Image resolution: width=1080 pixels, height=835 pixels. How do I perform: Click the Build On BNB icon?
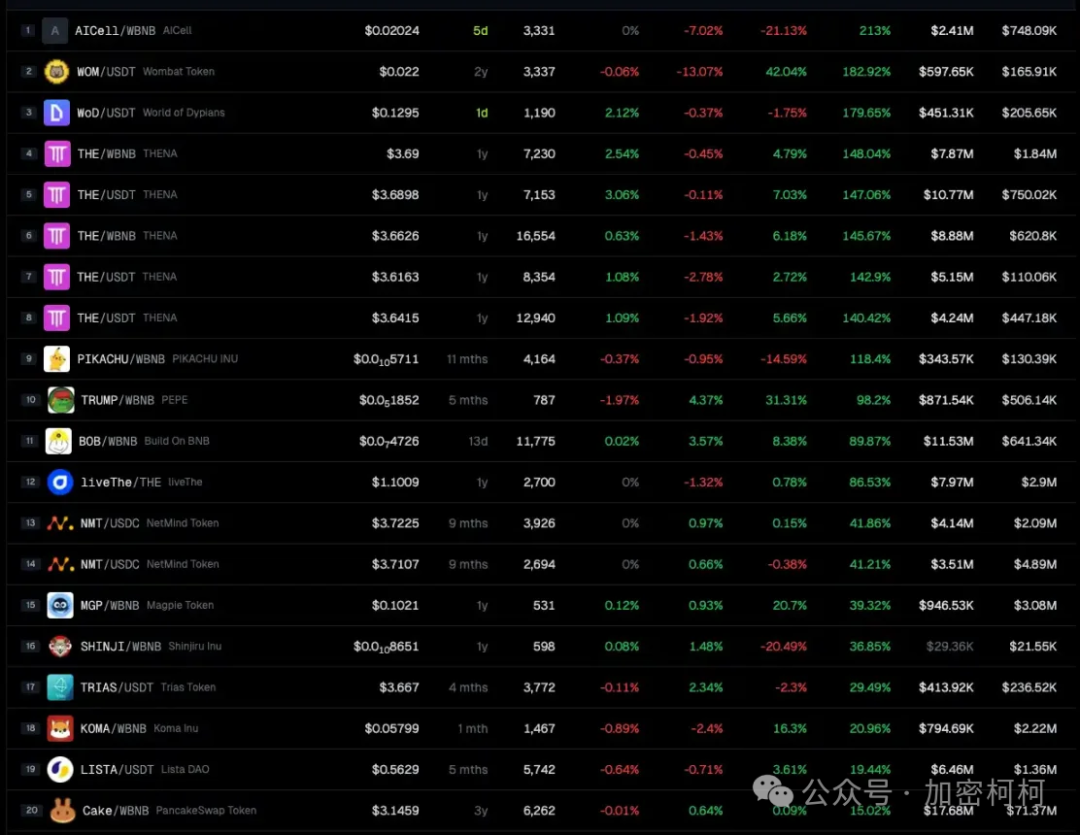pos(59,441)
